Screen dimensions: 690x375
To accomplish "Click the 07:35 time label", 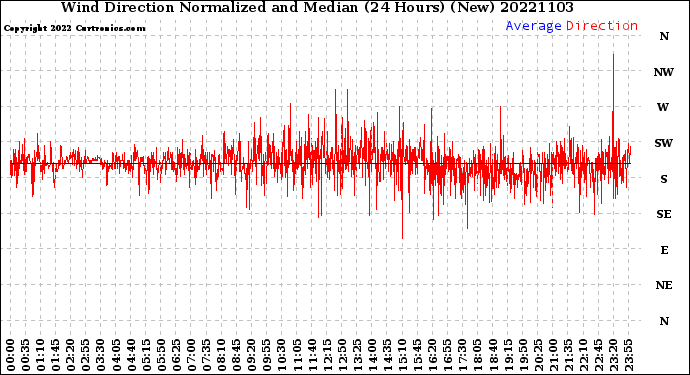I will point(206,355).
